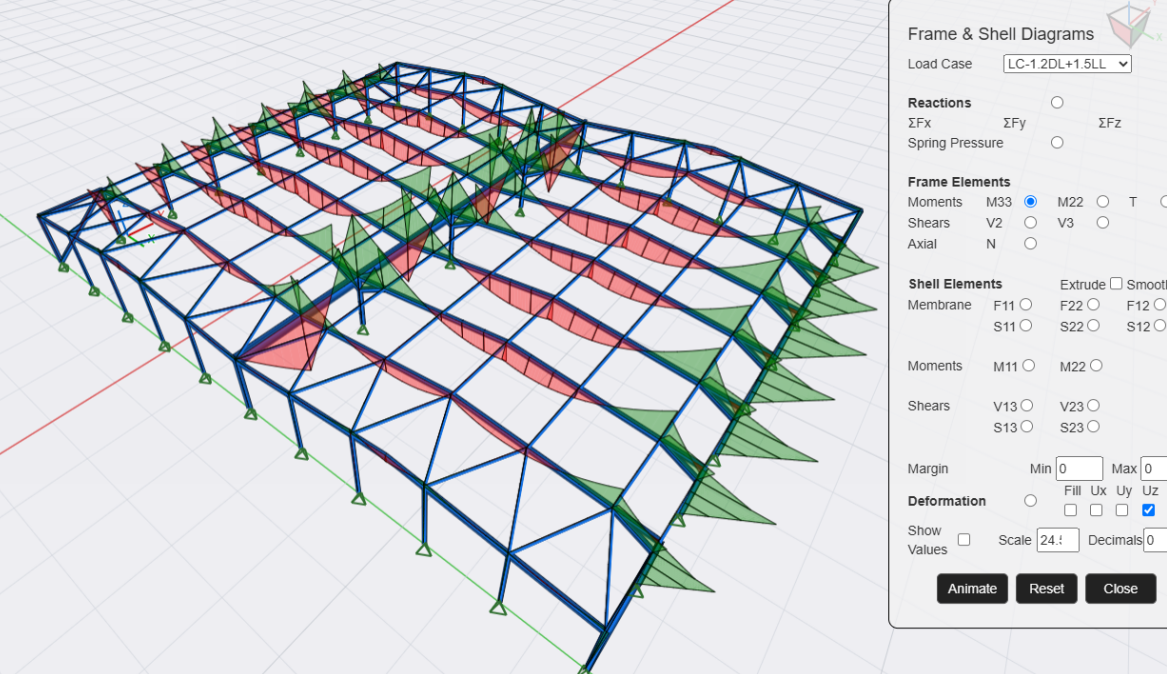Image resolution: width=1167 pixels, height=674 pixels.
Task: Uncheck the Uz deformation checkbox
Action: tap(1148, 510)
